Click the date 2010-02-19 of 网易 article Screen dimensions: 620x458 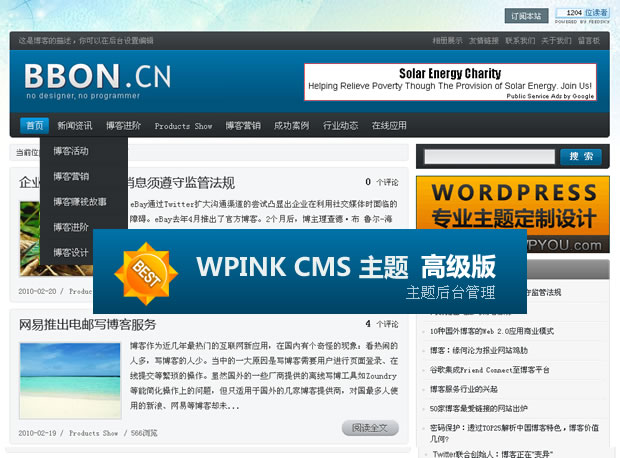click(x=37, y=433)
